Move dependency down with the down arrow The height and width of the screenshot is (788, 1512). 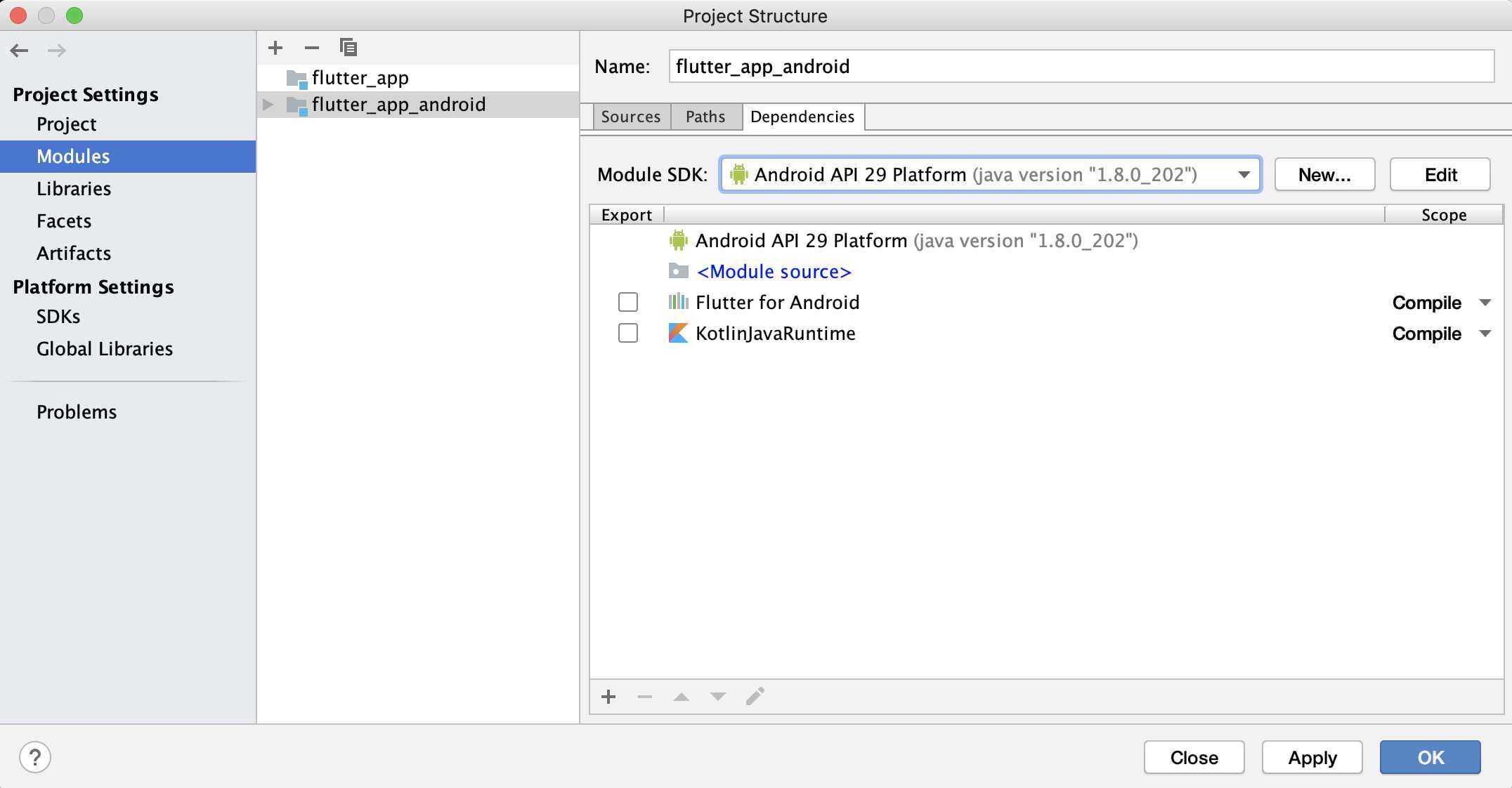(718, 697)
